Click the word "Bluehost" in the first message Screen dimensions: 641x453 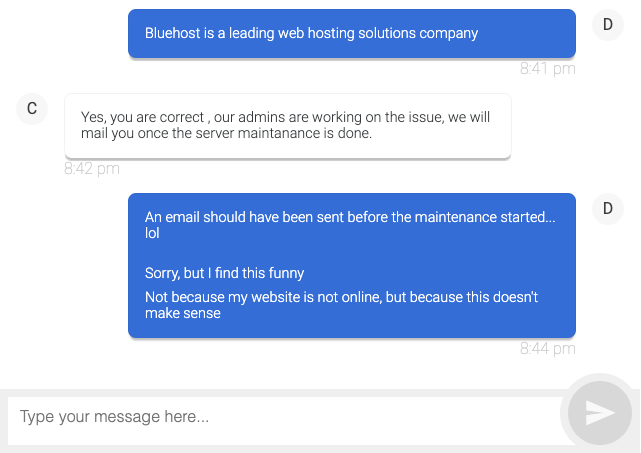point(174,33)
